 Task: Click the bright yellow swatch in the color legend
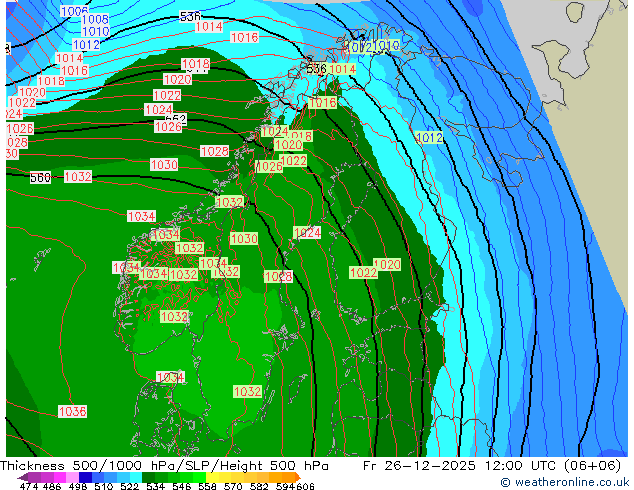pos(212,477)
